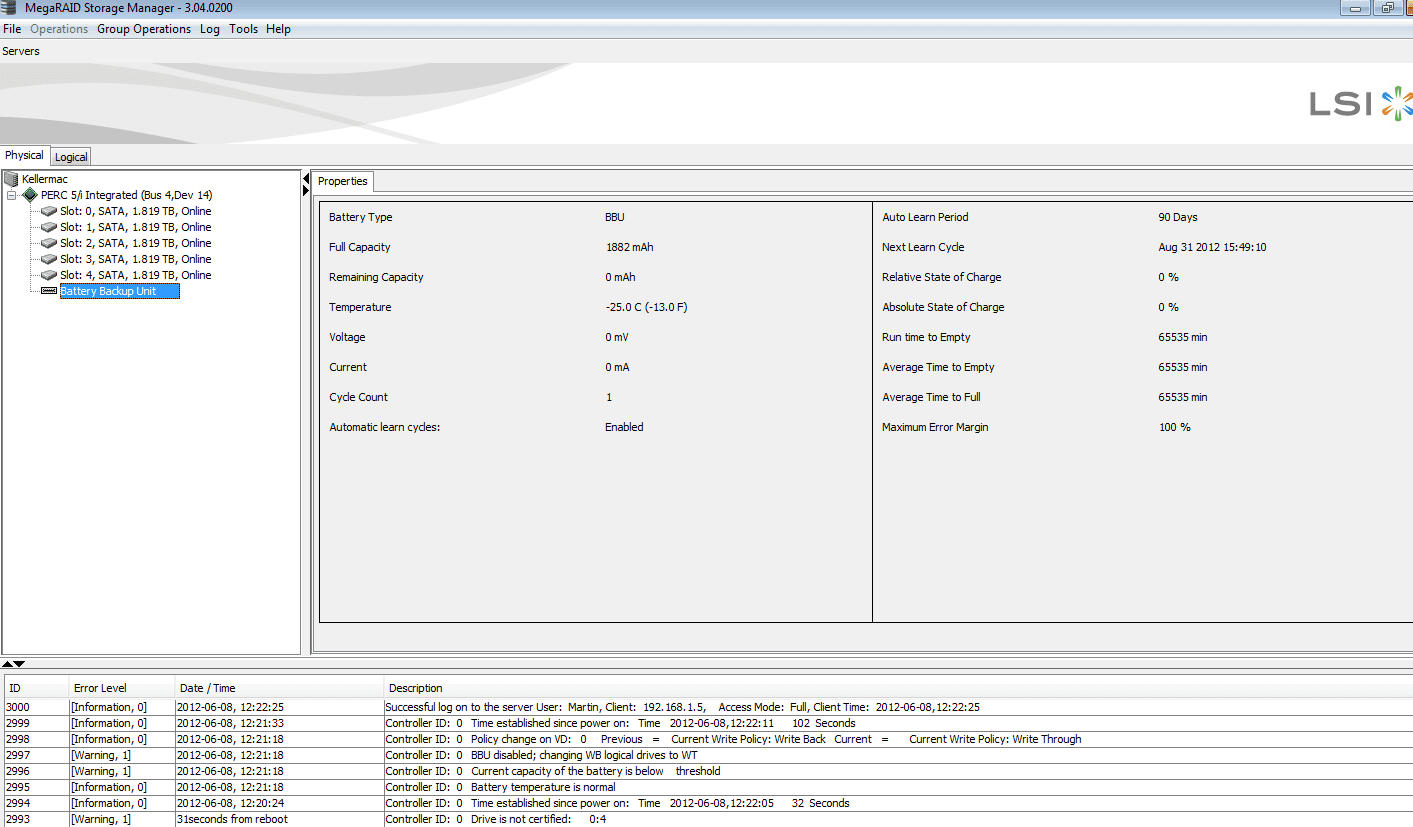The image size is (1413, 827).
Task: Switch to the Physical tab
Action: 25,155
